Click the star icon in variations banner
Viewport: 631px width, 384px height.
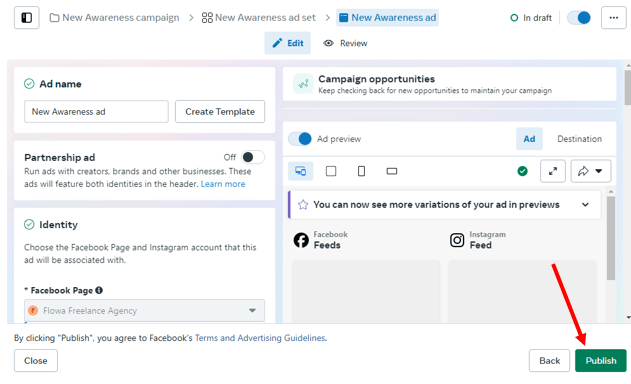[303, 204]
